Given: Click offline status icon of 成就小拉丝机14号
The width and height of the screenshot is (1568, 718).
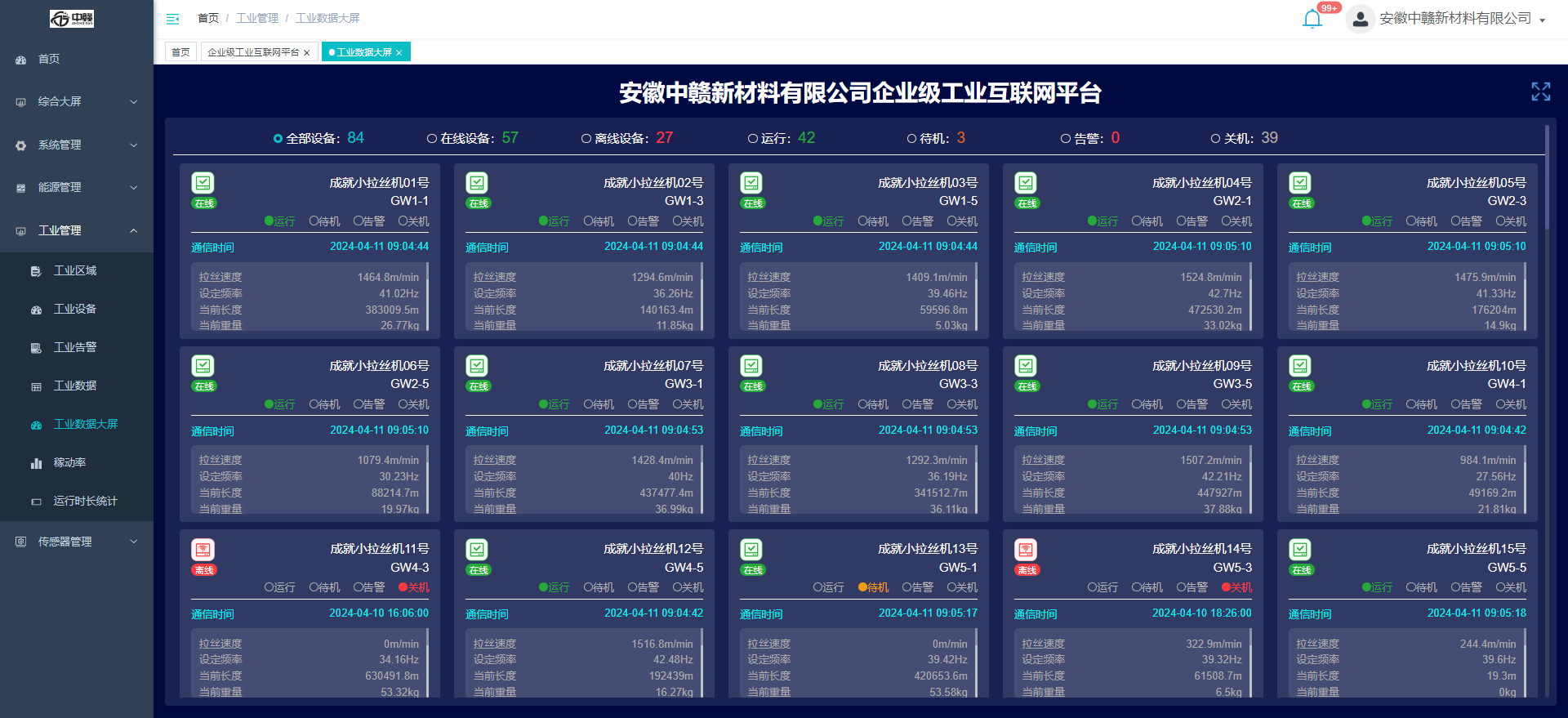Looking at the screenshot, I should tap(1026, 550).
